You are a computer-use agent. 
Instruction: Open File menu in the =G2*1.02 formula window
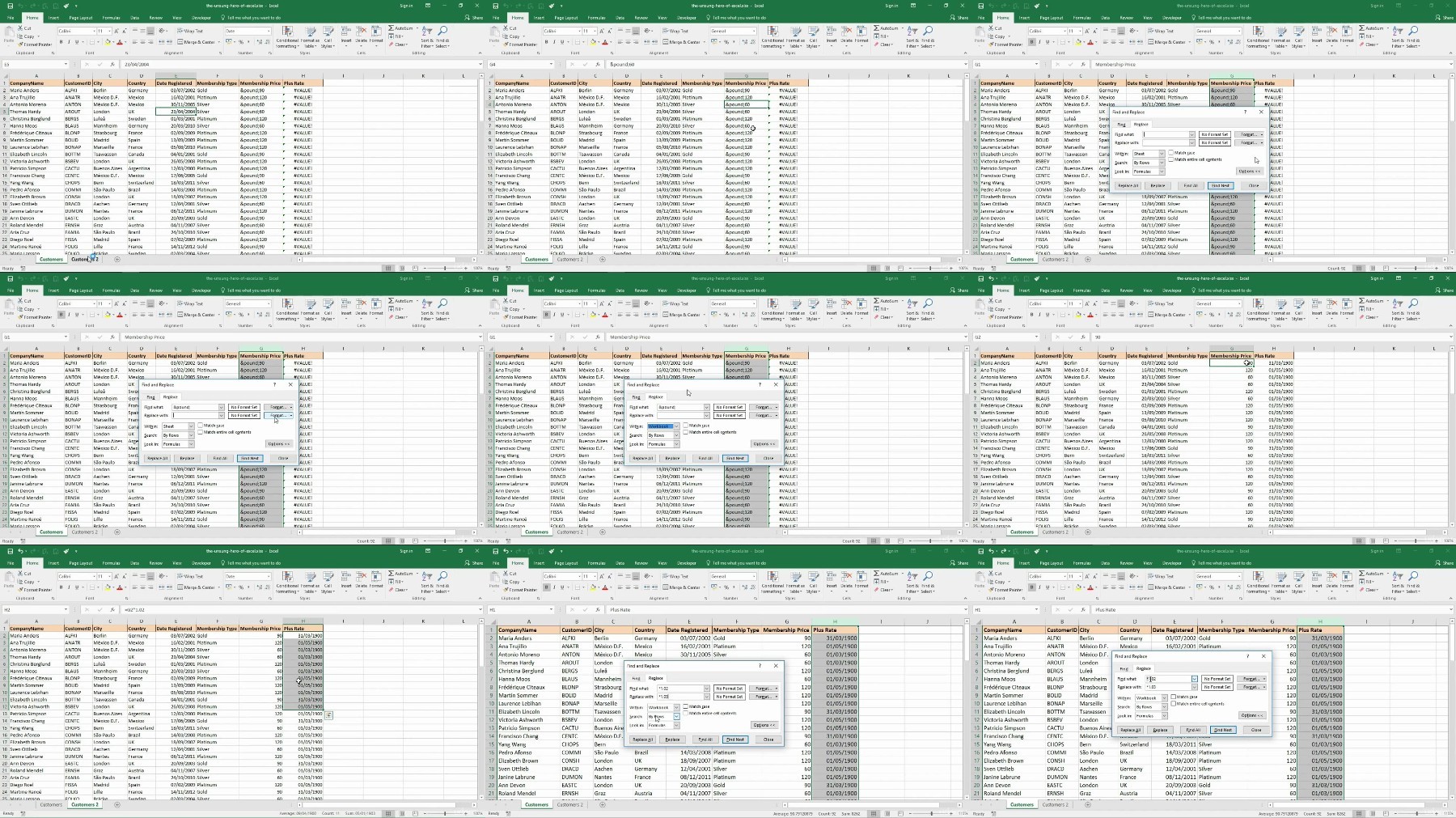(11, 562)
